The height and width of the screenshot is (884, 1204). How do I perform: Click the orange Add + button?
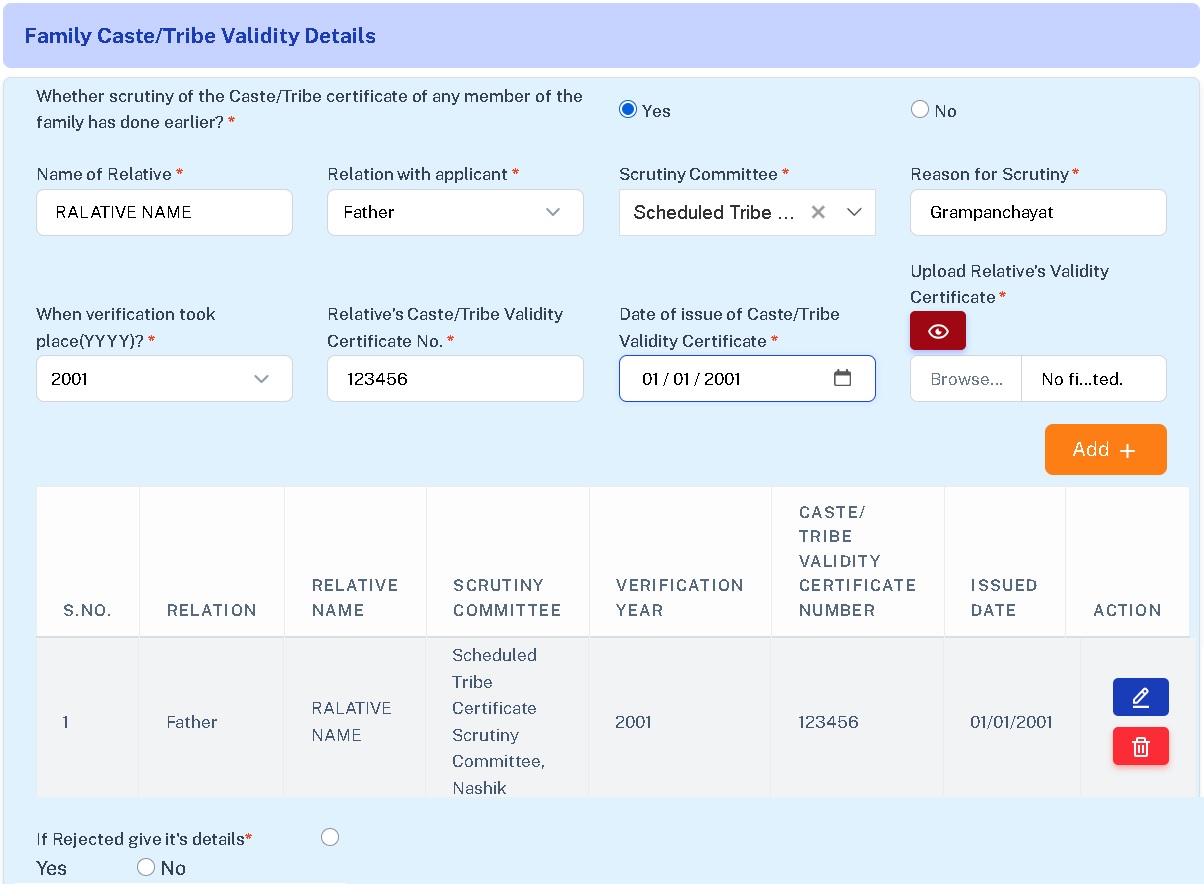coord(1105,449)
